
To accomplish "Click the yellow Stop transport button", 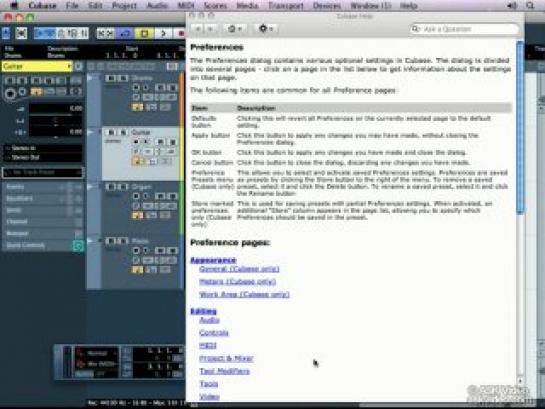I will 144,33.
